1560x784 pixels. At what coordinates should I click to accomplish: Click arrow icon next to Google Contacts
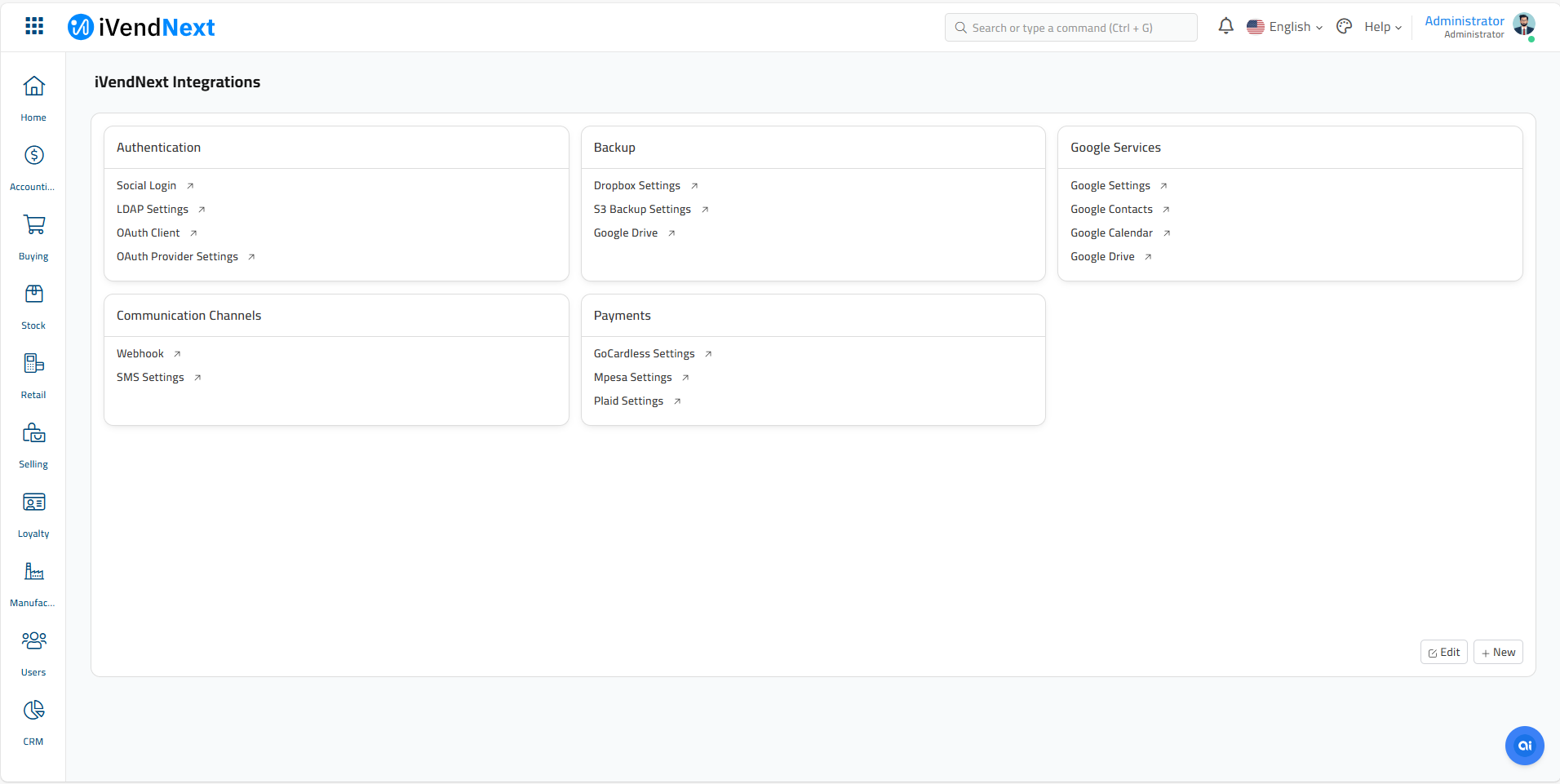1166,210
